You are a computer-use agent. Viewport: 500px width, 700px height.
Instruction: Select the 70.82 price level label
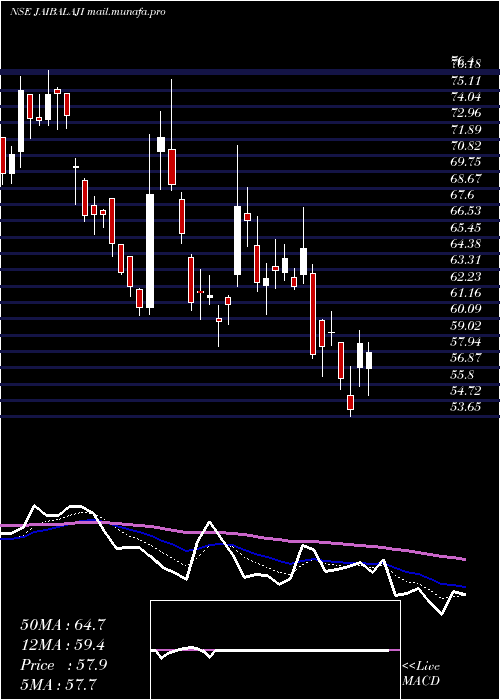click(466, 146)
